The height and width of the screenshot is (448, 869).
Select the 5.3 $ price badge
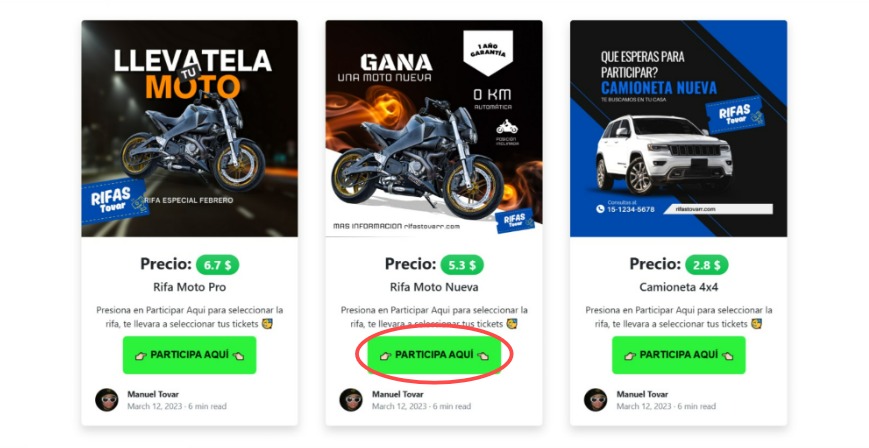(462, 265)
